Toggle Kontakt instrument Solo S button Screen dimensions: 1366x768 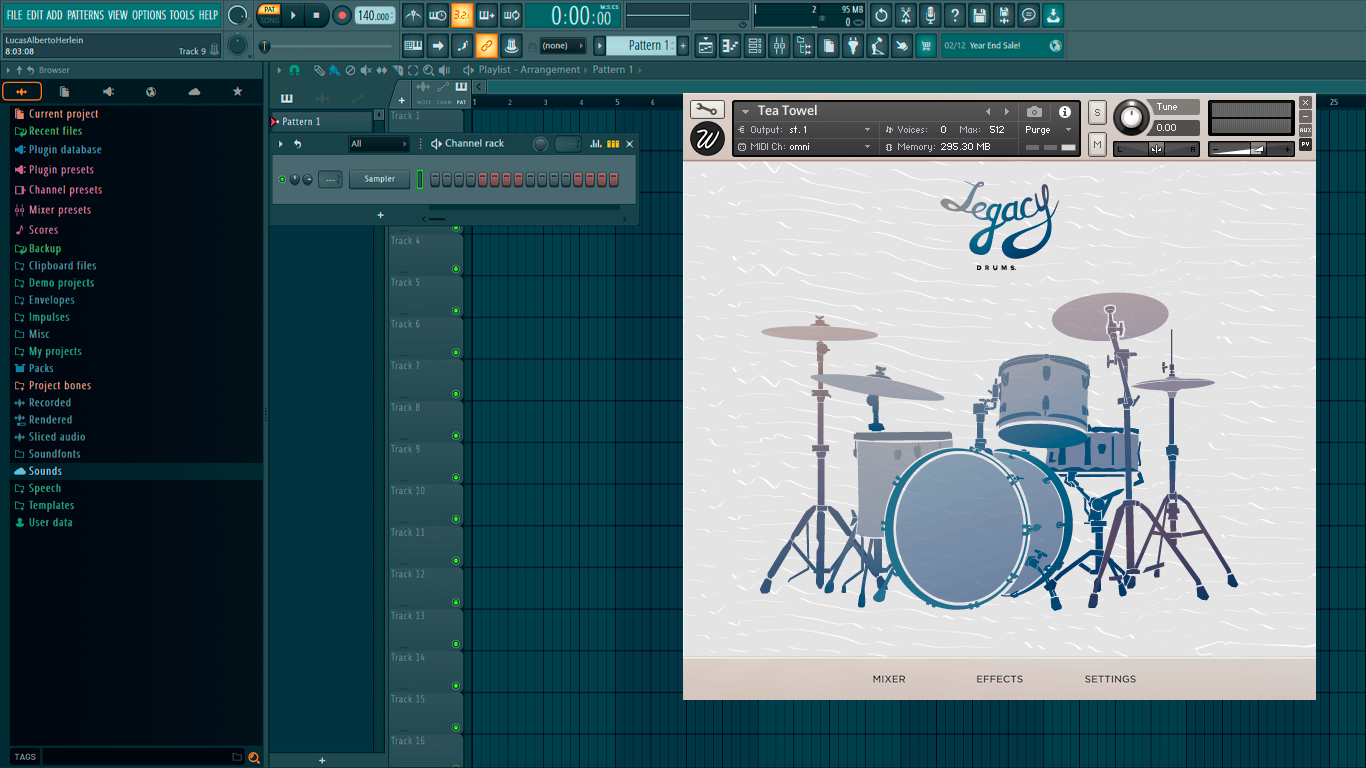(x=1097, y=112)
